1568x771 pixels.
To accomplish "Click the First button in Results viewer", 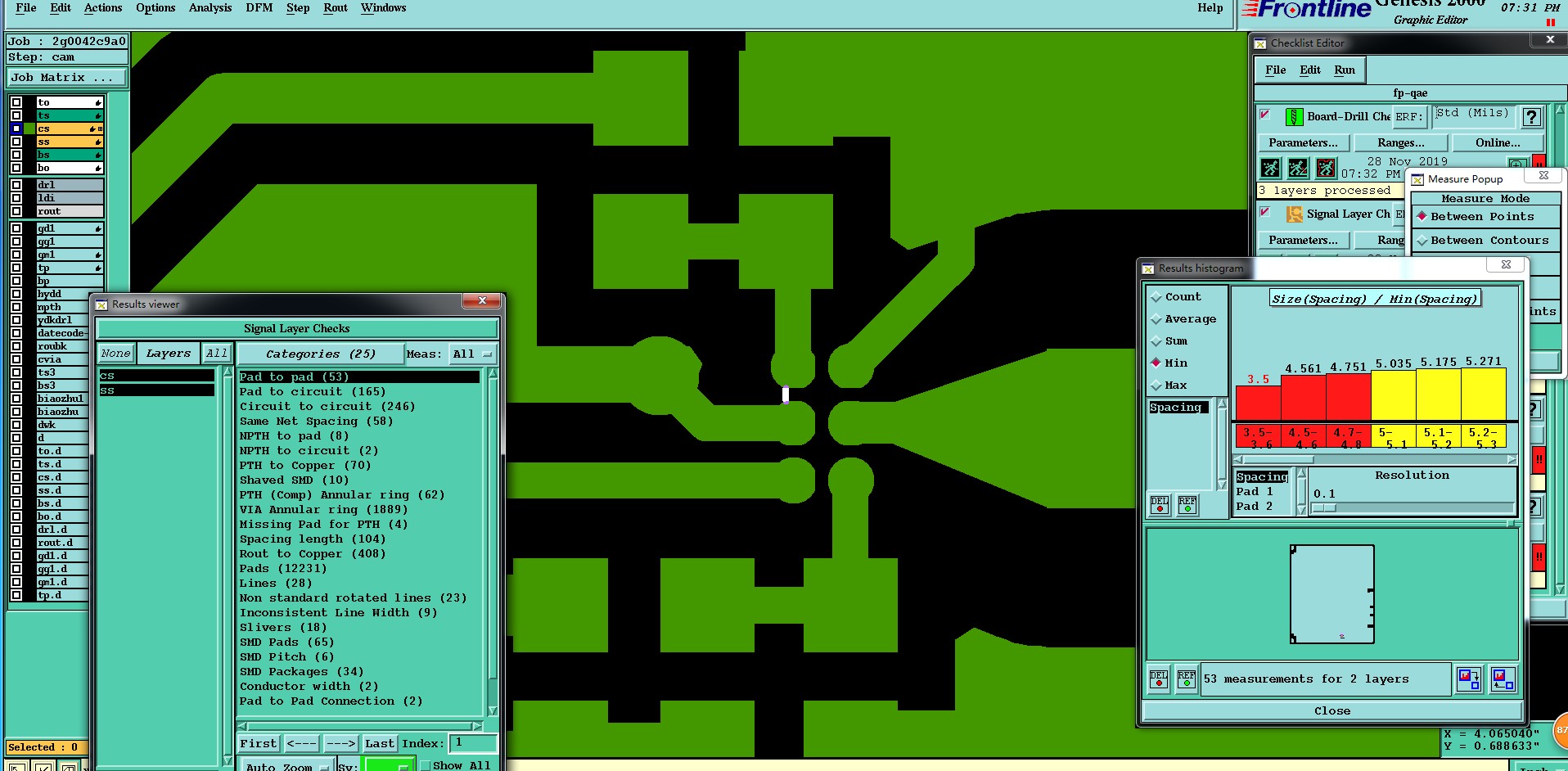I will pos(259,744).
